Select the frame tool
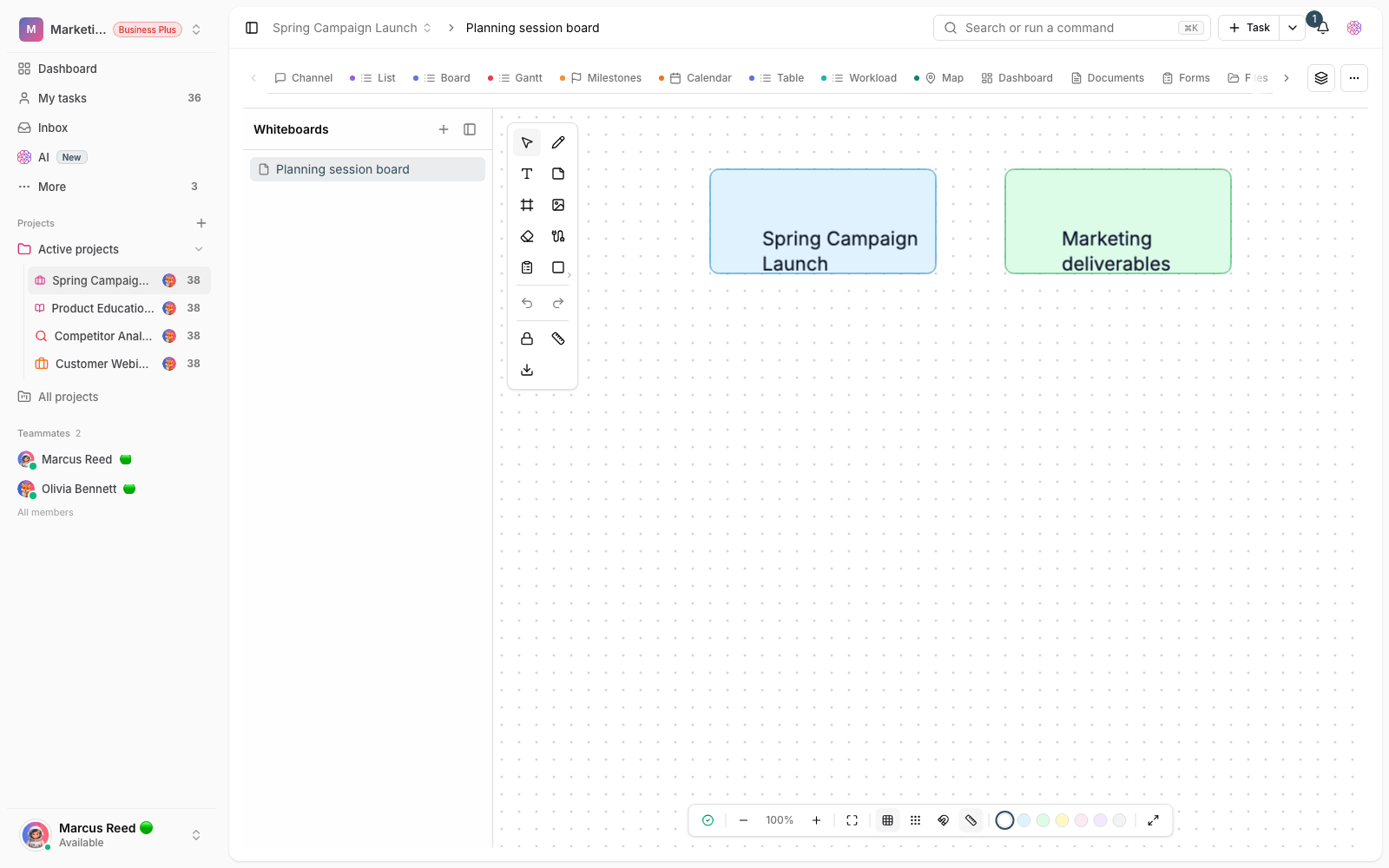This screenshot has width=1389, height=868. 527,205
